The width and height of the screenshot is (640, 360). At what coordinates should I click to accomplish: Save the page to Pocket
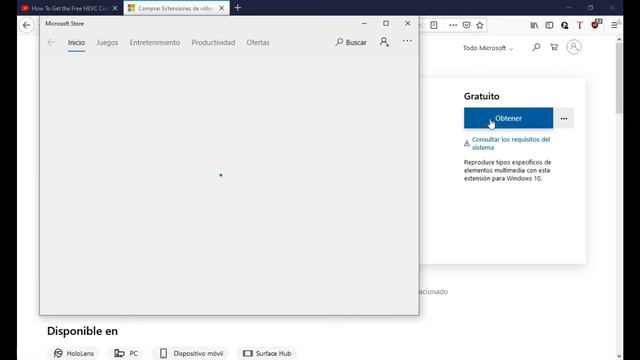466,25
